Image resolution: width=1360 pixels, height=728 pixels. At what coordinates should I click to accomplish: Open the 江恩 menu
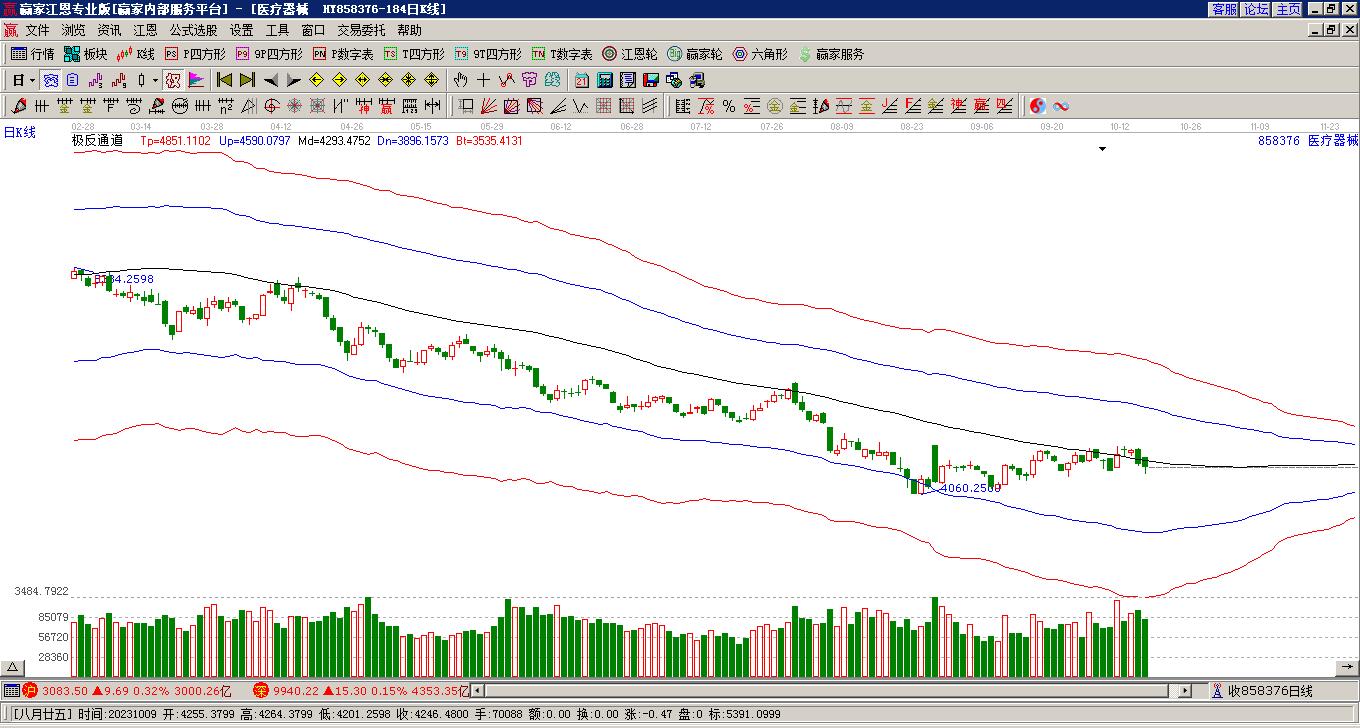(145, 30)
